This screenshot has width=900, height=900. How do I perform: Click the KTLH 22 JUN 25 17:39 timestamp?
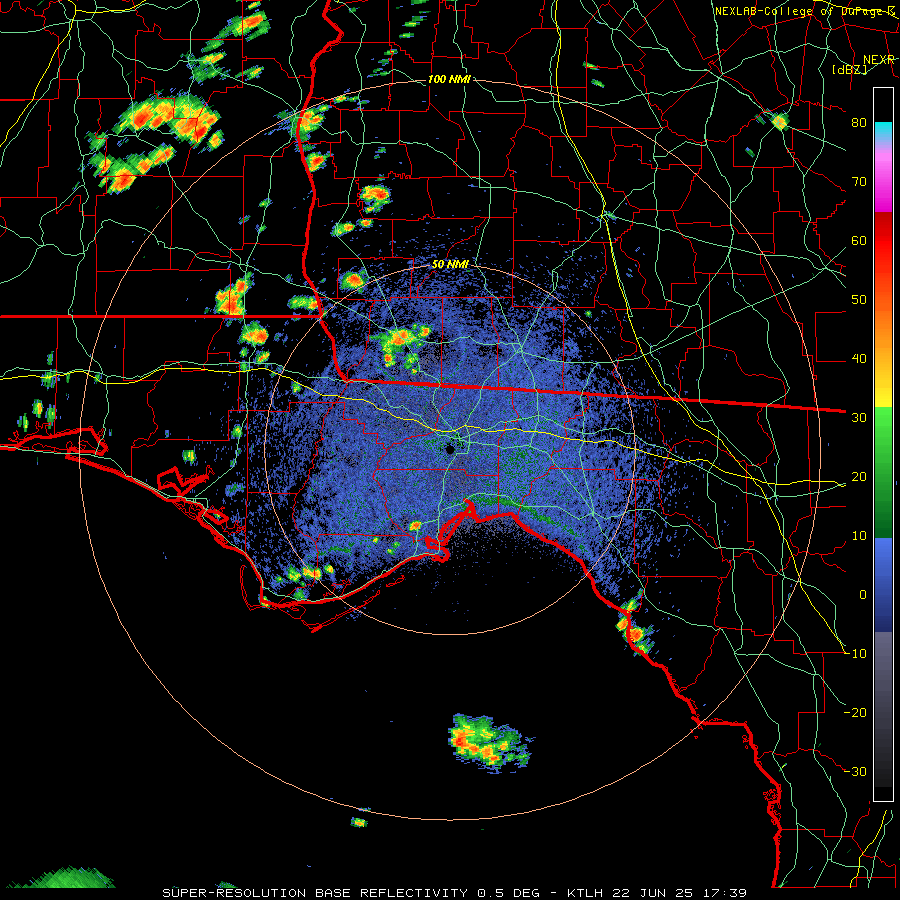pyautogui.click(x=657, y=893)
